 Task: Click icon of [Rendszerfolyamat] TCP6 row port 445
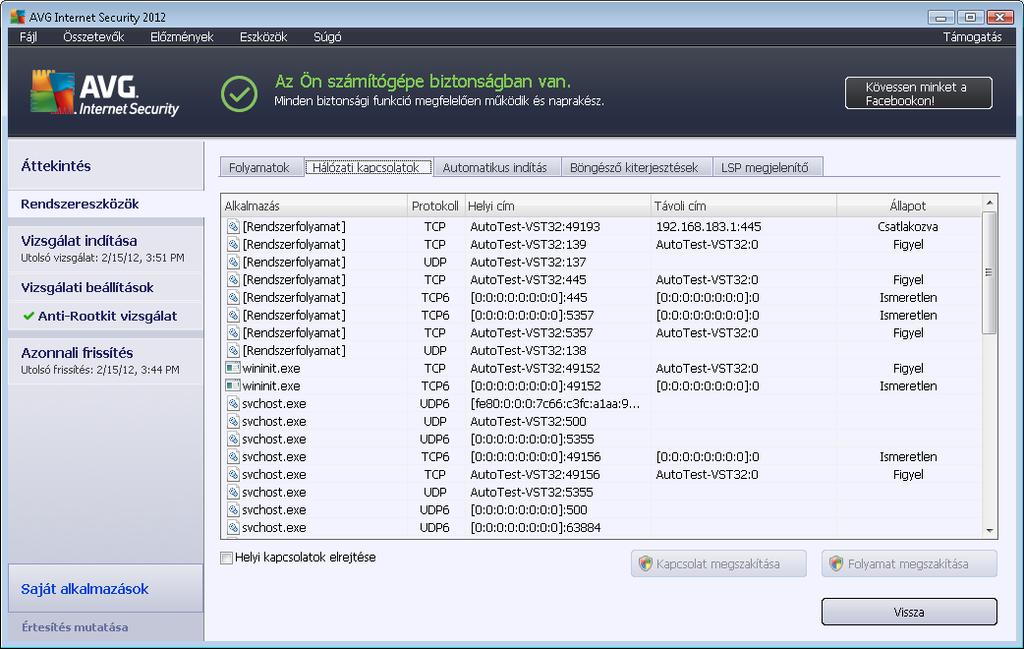(233, 297)
